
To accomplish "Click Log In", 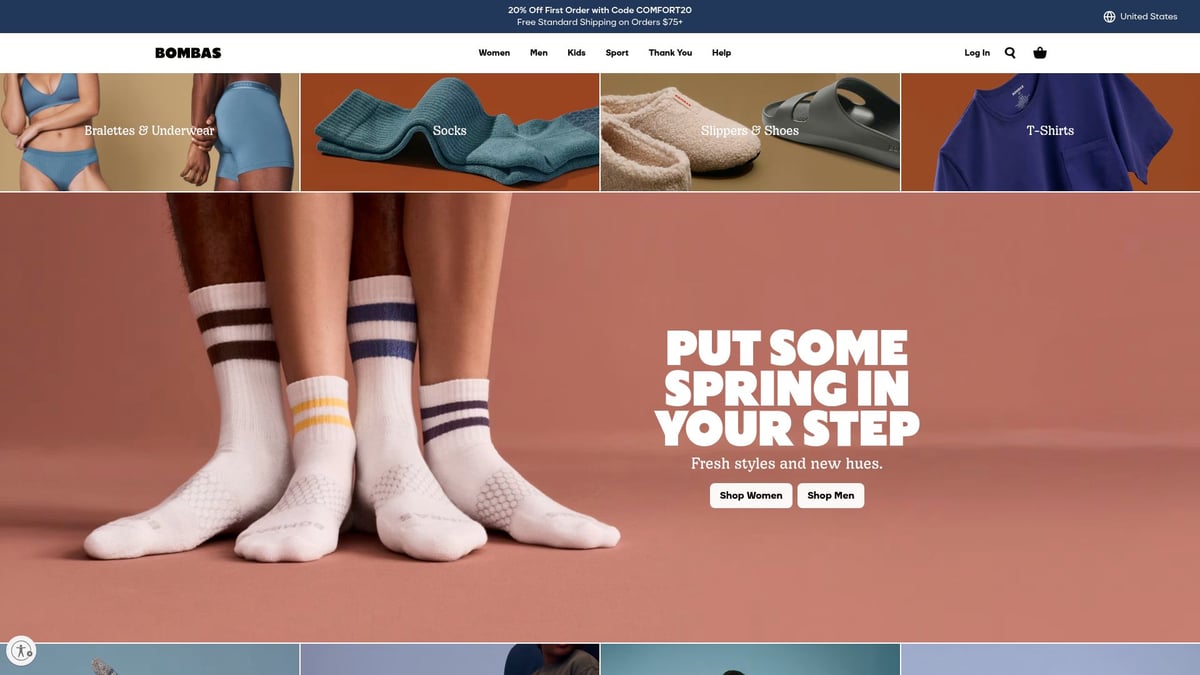I will 976,52.
